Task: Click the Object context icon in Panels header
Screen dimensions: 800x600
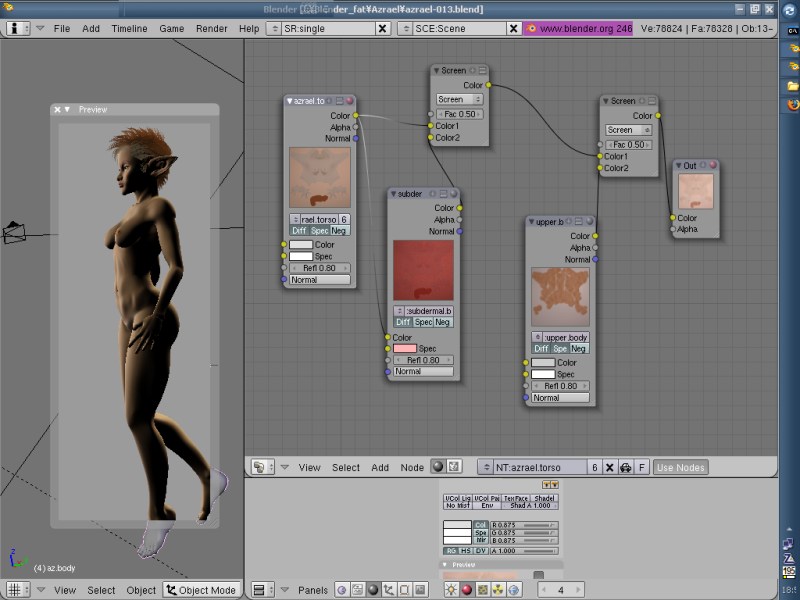Action: coord(389,590)
